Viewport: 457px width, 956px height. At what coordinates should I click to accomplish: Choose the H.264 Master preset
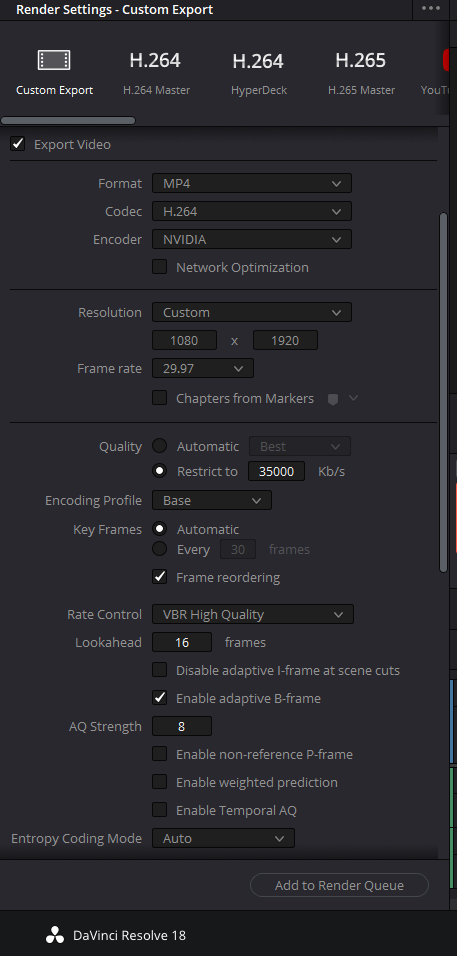pos(155,73)
